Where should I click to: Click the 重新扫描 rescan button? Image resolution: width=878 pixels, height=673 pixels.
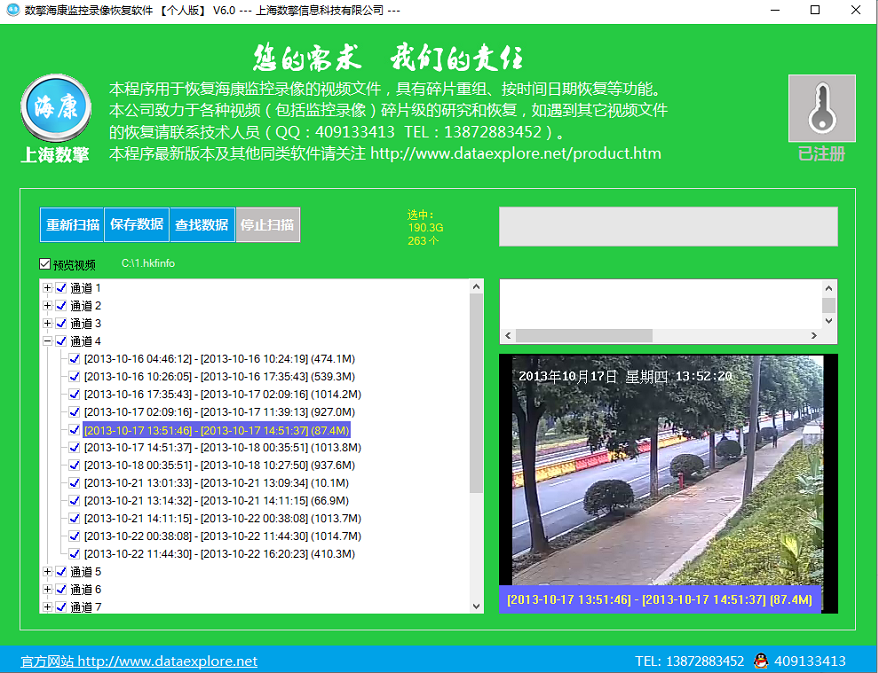pos(72,225)
